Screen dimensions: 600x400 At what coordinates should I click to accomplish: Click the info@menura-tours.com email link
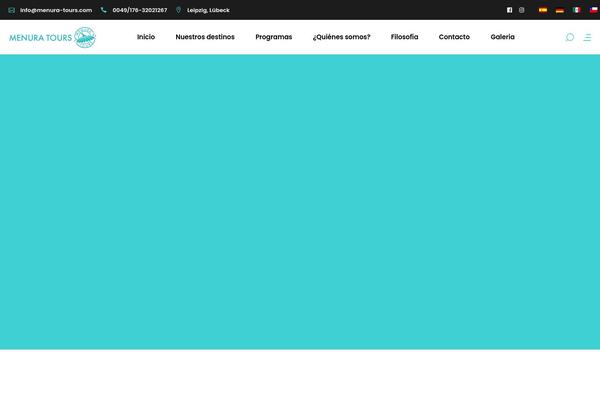coord(56,10)
